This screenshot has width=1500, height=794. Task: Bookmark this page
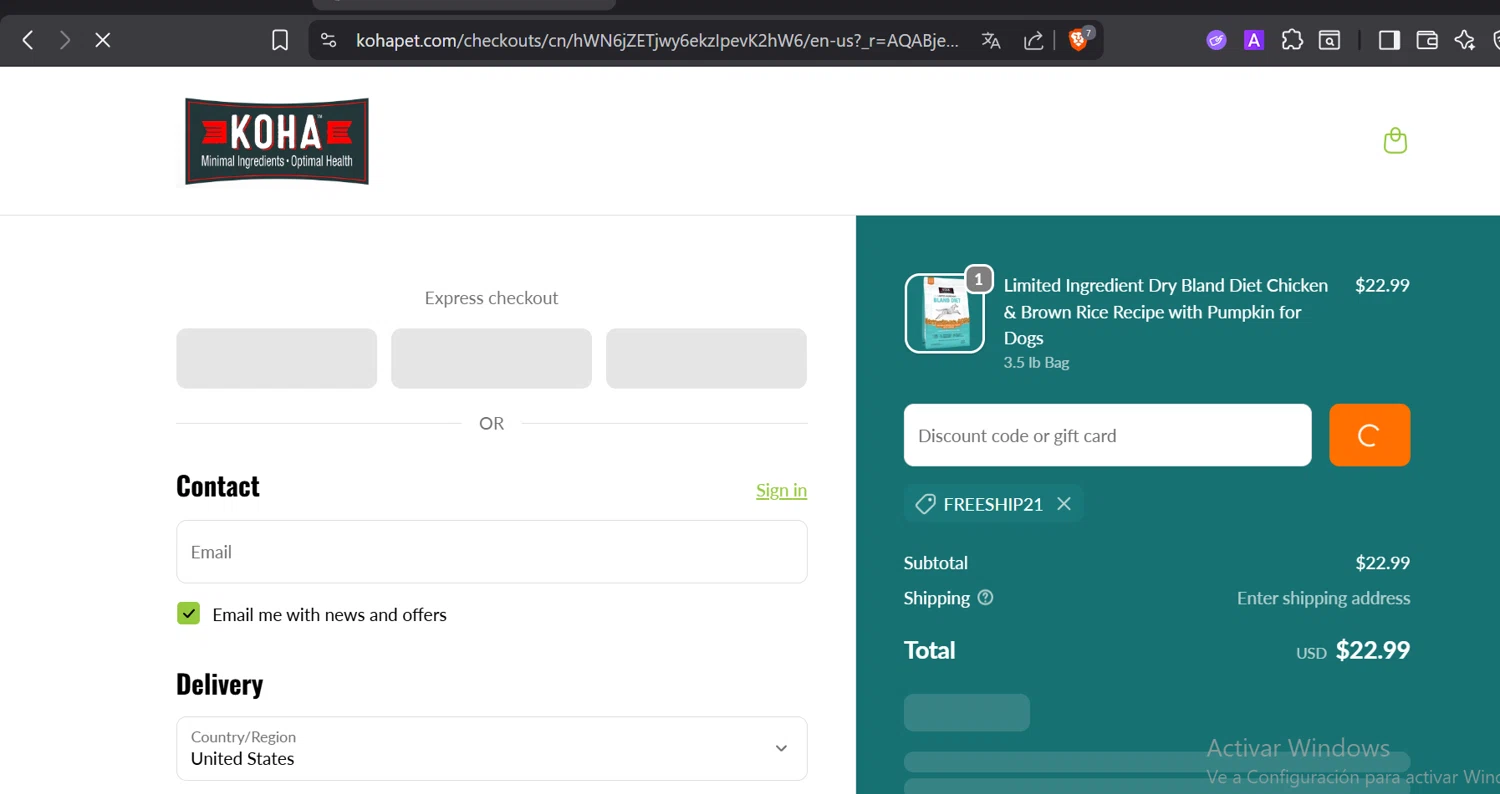point(280,40)
